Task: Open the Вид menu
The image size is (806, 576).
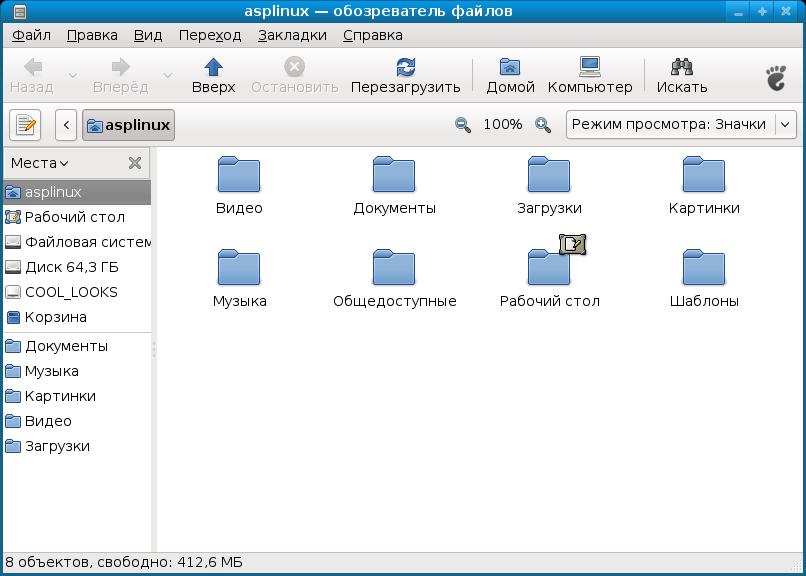Action: click(x=148, y=35)
